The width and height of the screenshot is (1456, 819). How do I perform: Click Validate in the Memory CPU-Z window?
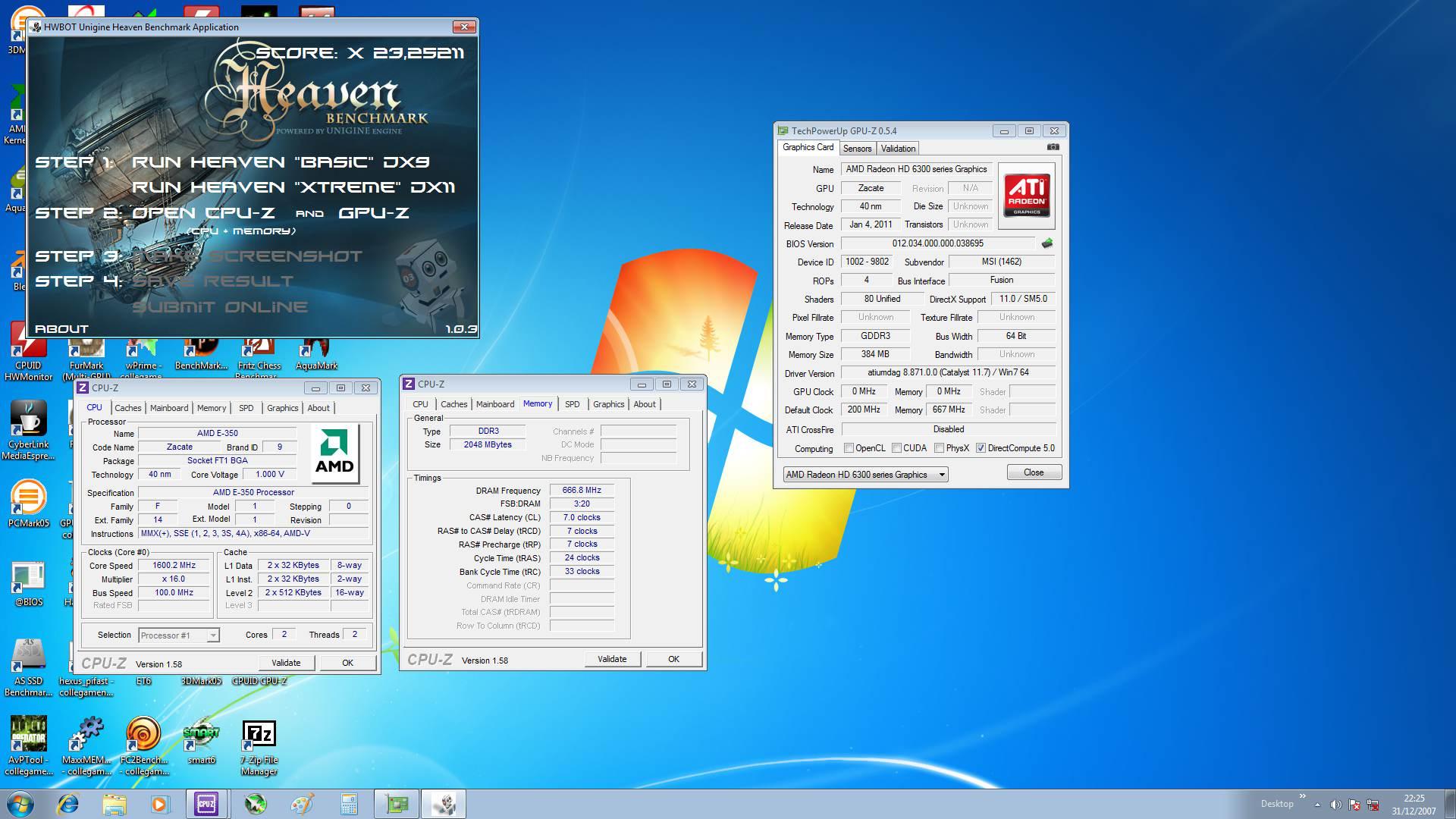612,659
